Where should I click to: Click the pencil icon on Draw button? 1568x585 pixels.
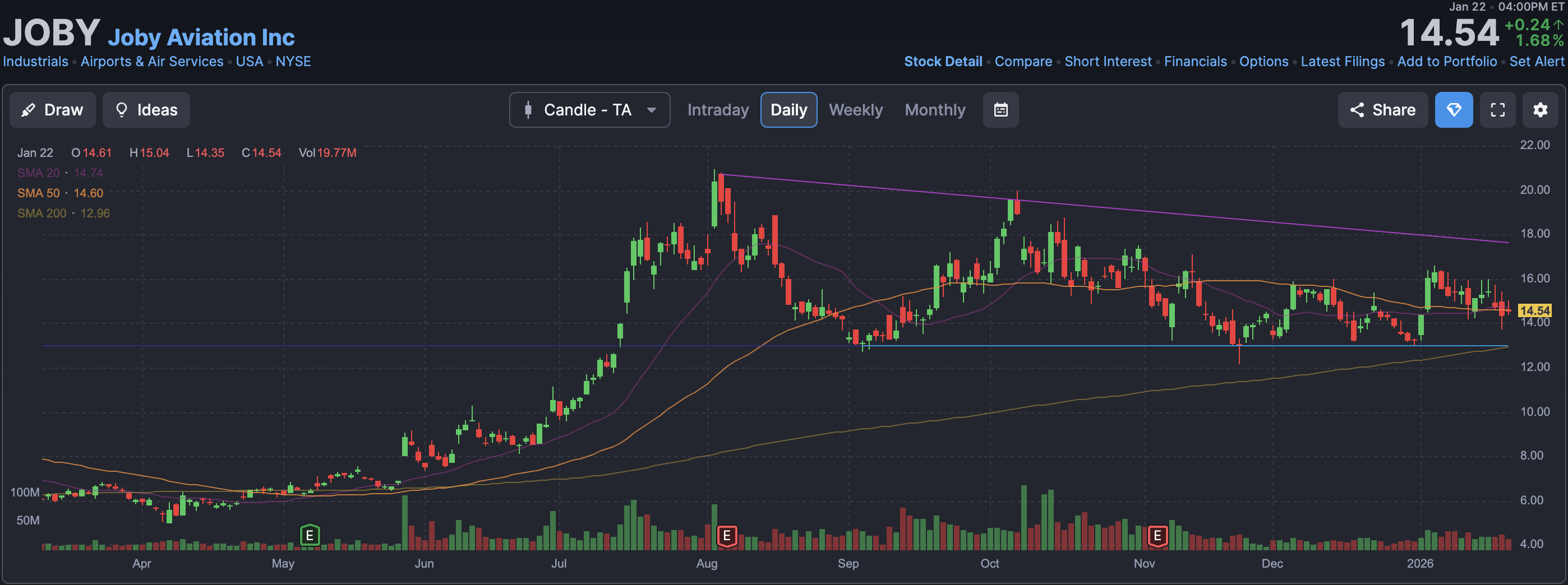[x=28, y=110]
